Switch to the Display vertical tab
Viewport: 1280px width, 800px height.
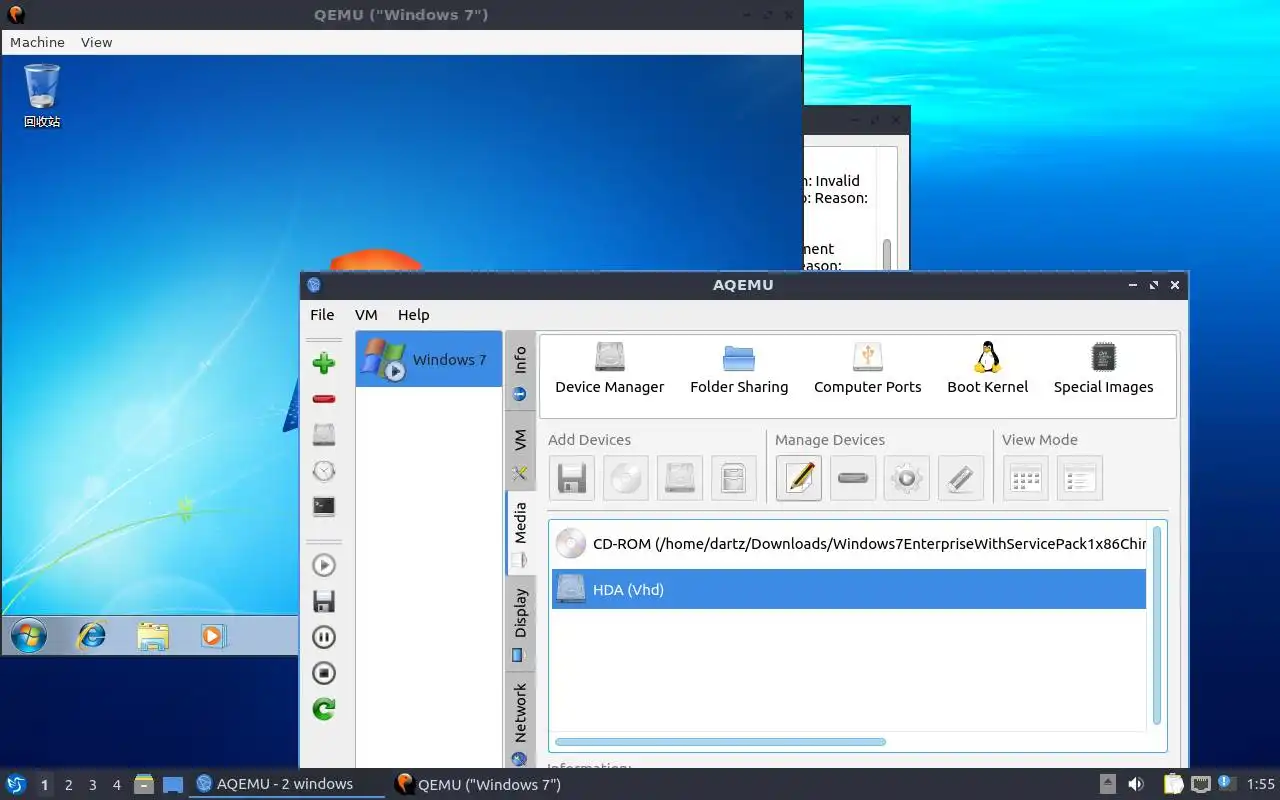[x=520, y=623]
